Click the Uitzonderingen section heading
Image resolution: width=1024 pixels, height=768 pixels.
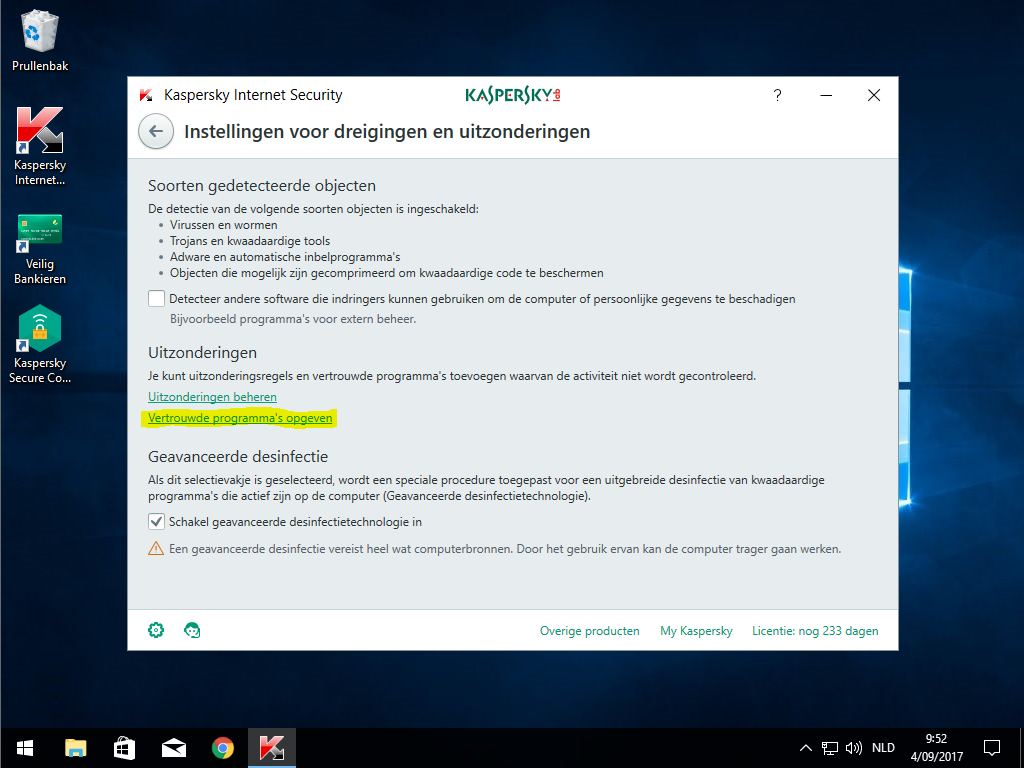[x=202, y=353]
